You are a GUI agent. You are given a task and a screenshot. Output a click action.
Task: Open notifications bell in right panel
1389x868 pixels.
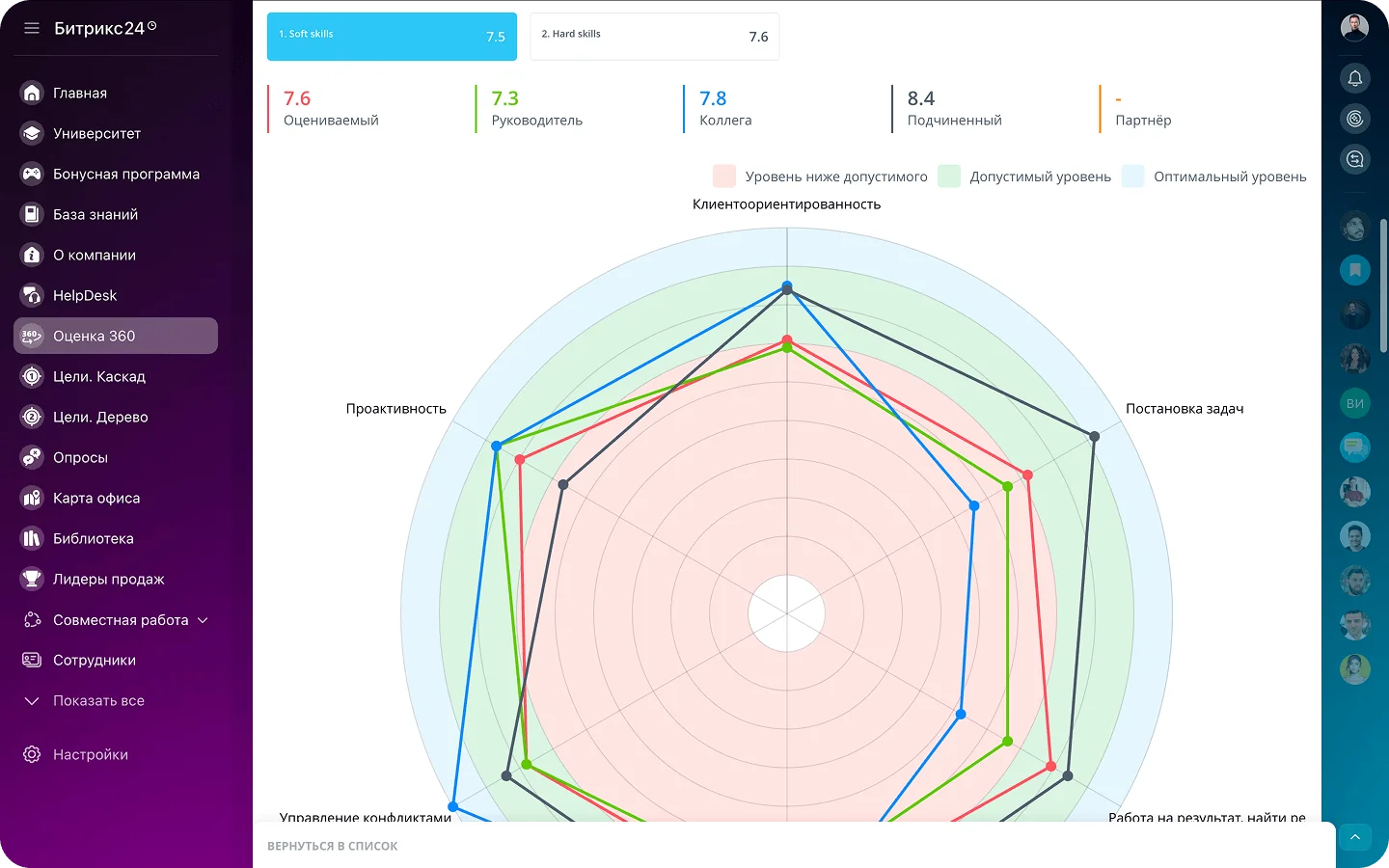1355,77
